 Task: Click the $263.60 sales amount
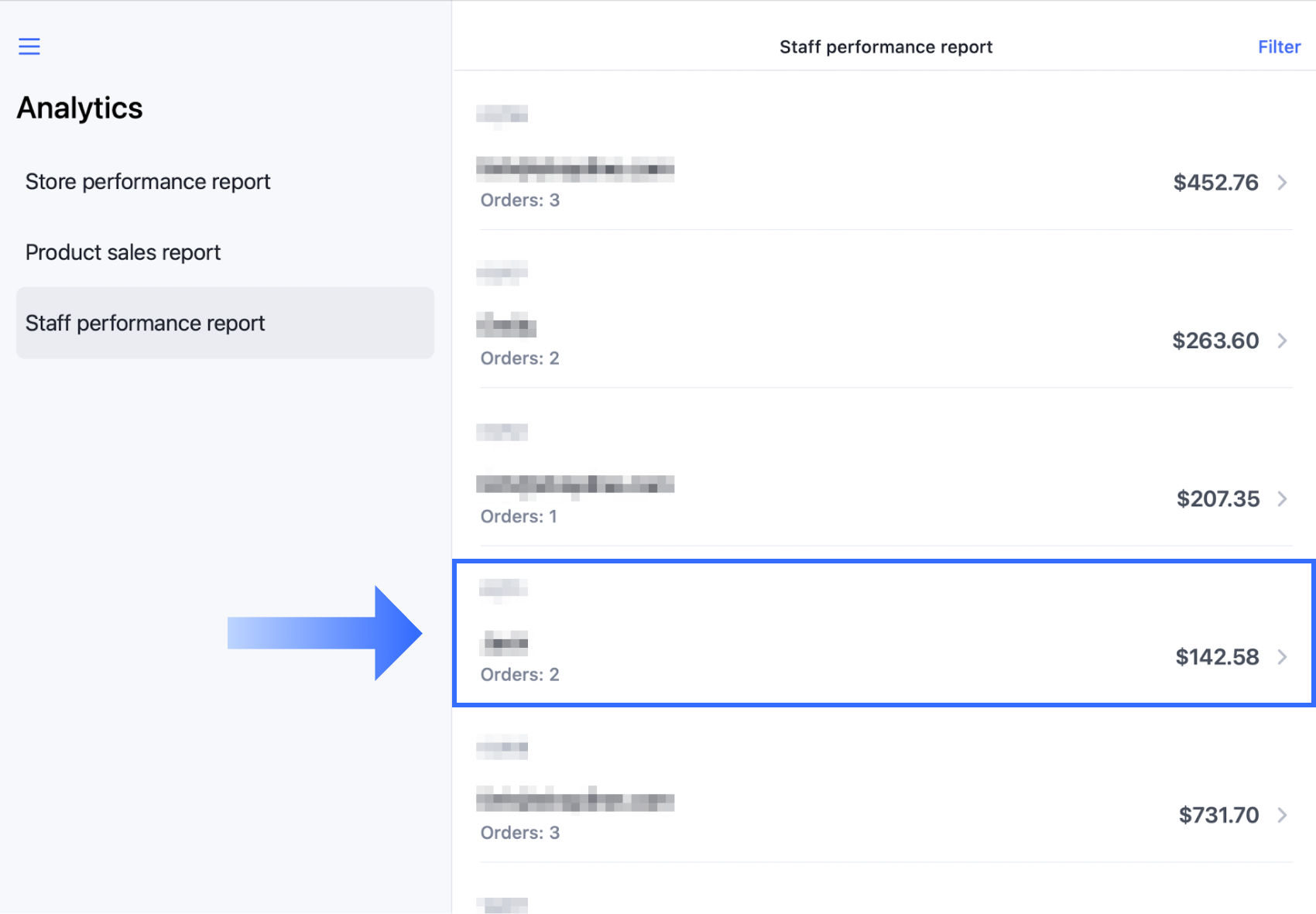click(x=1215, y=341)
